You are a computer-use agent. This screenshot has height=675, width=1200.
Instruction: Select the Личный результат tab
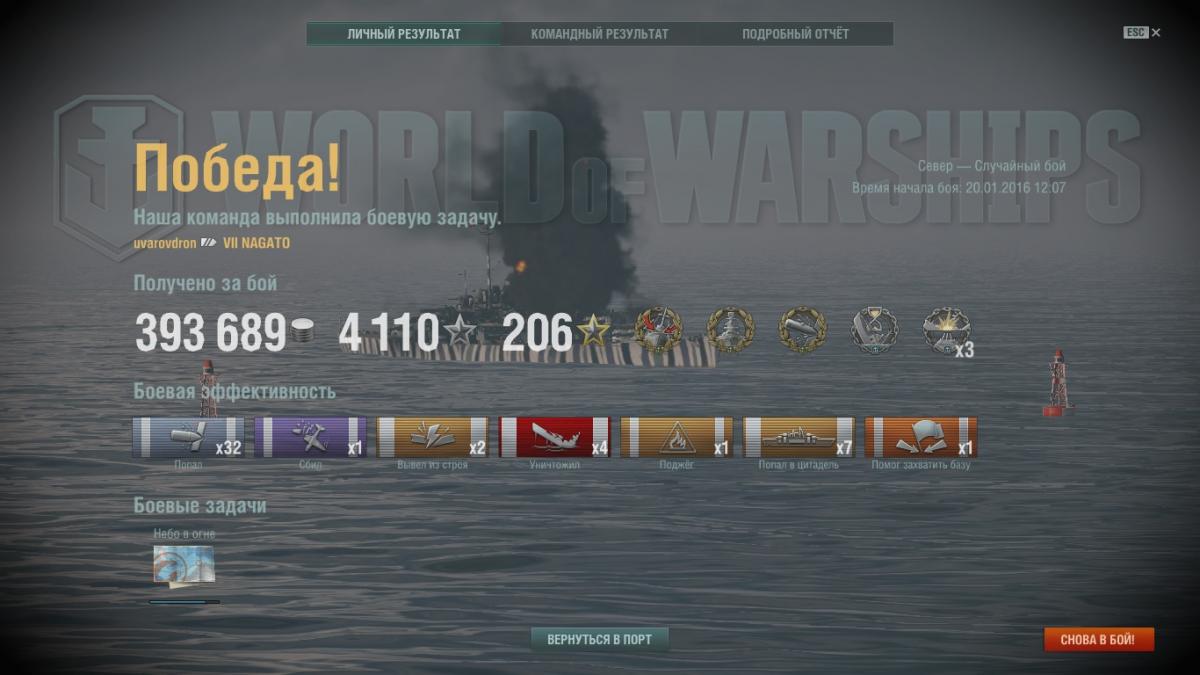pyautogui.click(x=404, y=34)
